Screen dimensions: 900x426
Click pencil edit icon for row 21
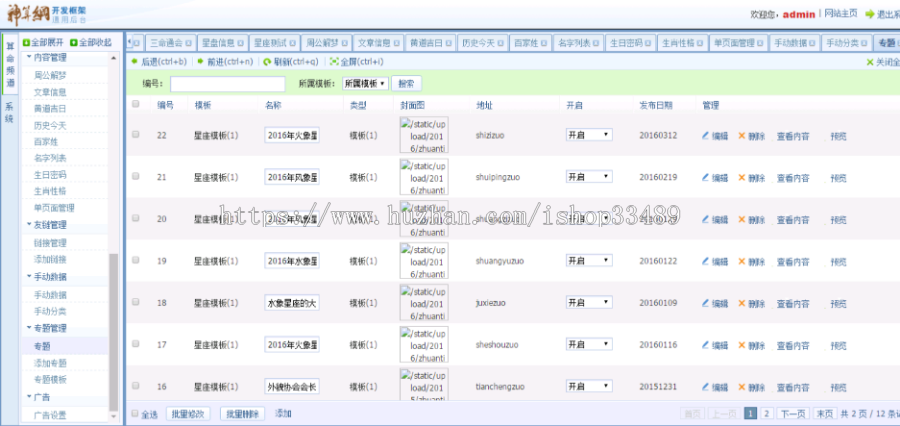tap(705, 178)
